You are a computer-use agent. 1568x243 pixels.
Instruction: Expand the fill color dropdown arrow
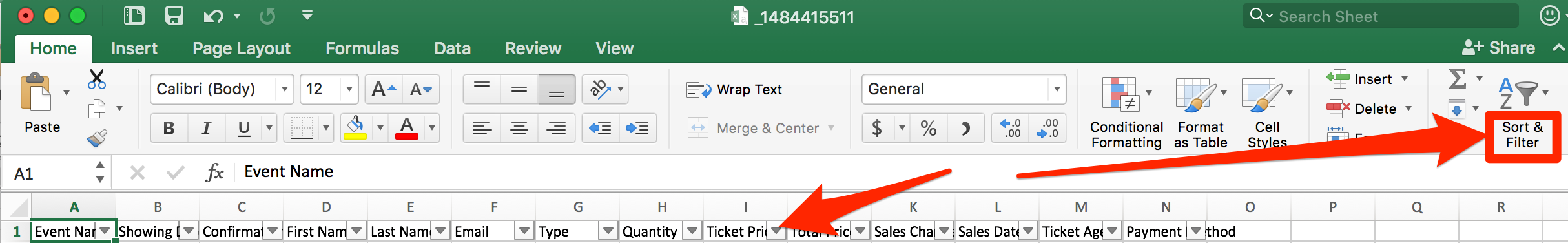click(380, 128)
